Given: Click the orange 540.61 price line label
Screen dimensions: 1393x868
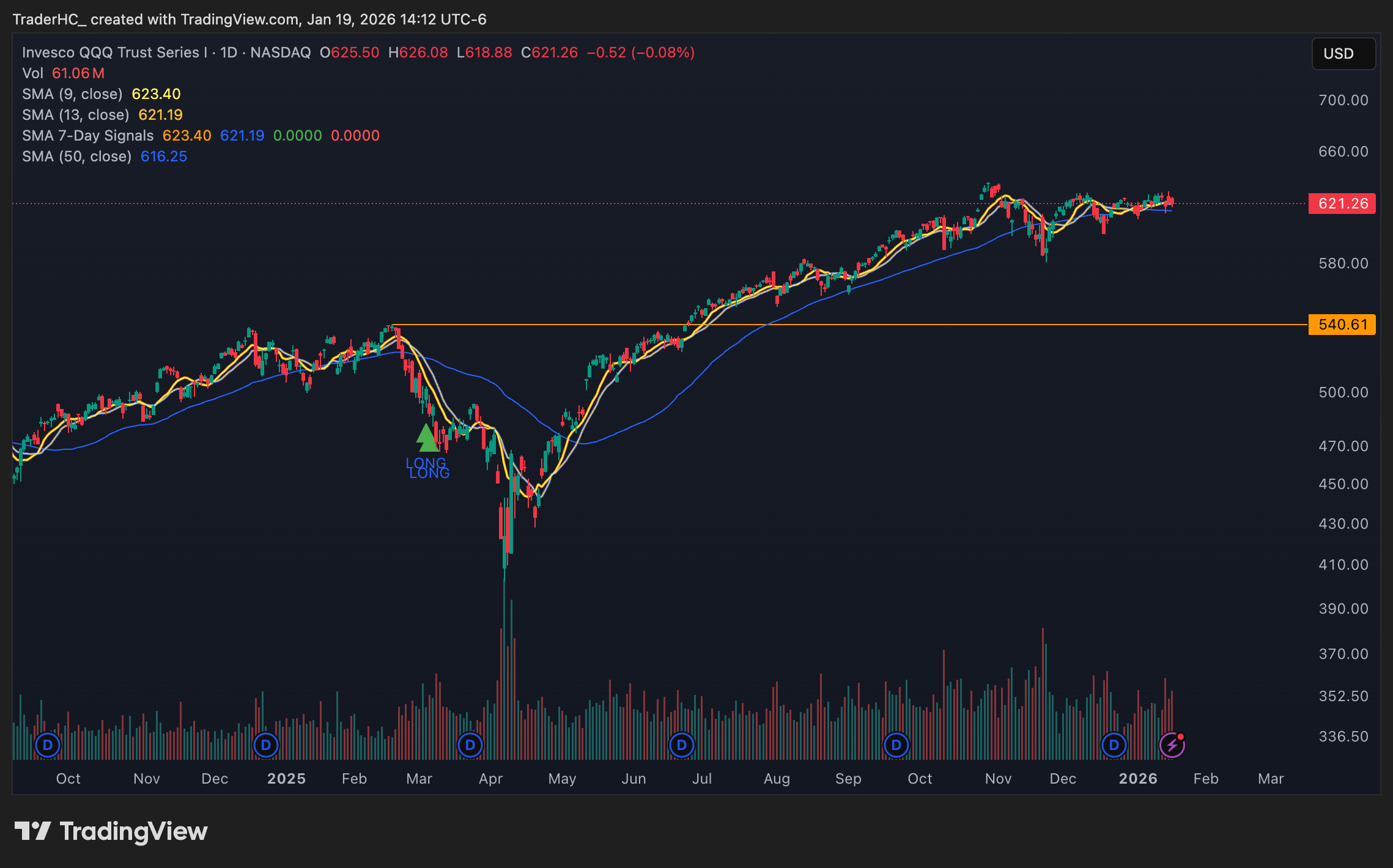Looking at the screenshot, I should click(x=1342, y=325).
